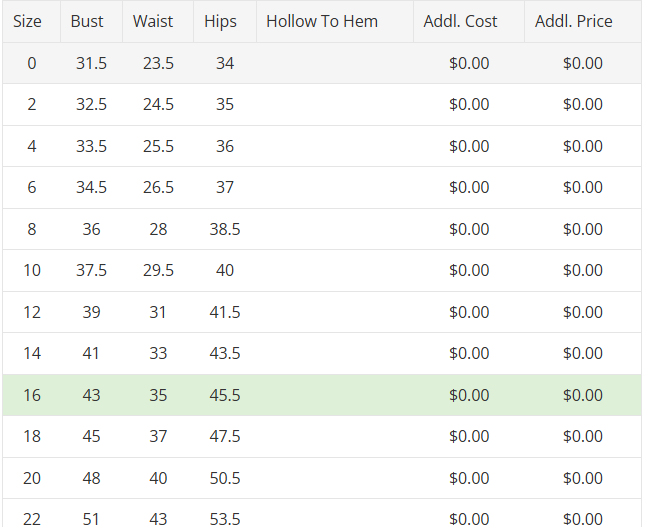Select the hips value 37 for size 6
The height and width of the screenshot is (527, 645).
coord(225,187)
